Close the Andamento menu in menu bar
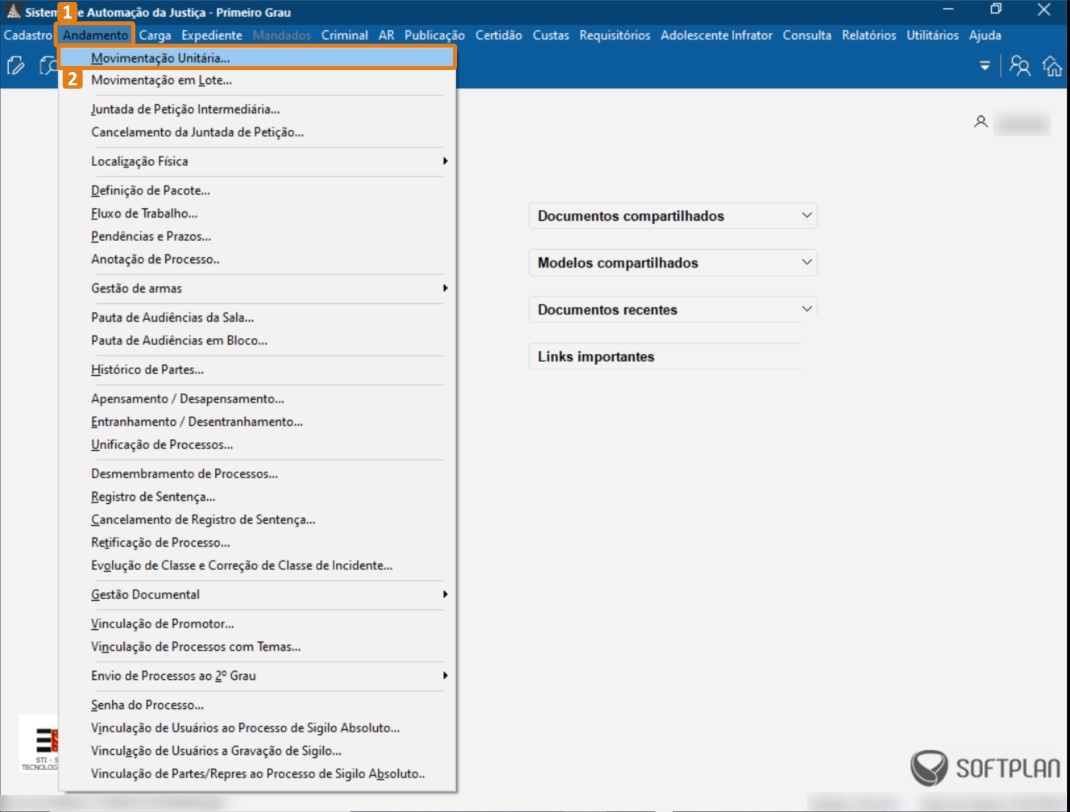Screen dimensions: 1070x812 point(96,35)
